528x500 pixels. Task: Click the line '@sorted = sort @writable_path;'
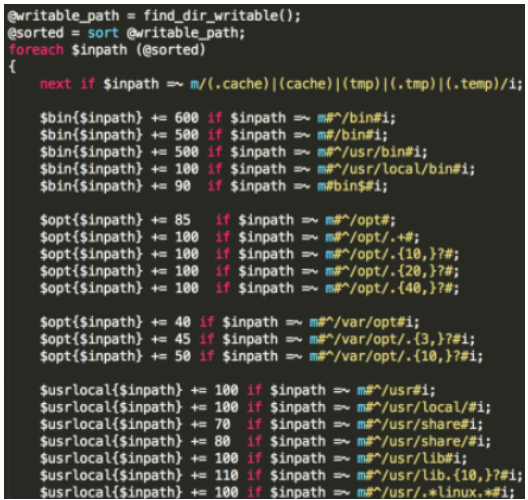(x=126, y=33)
